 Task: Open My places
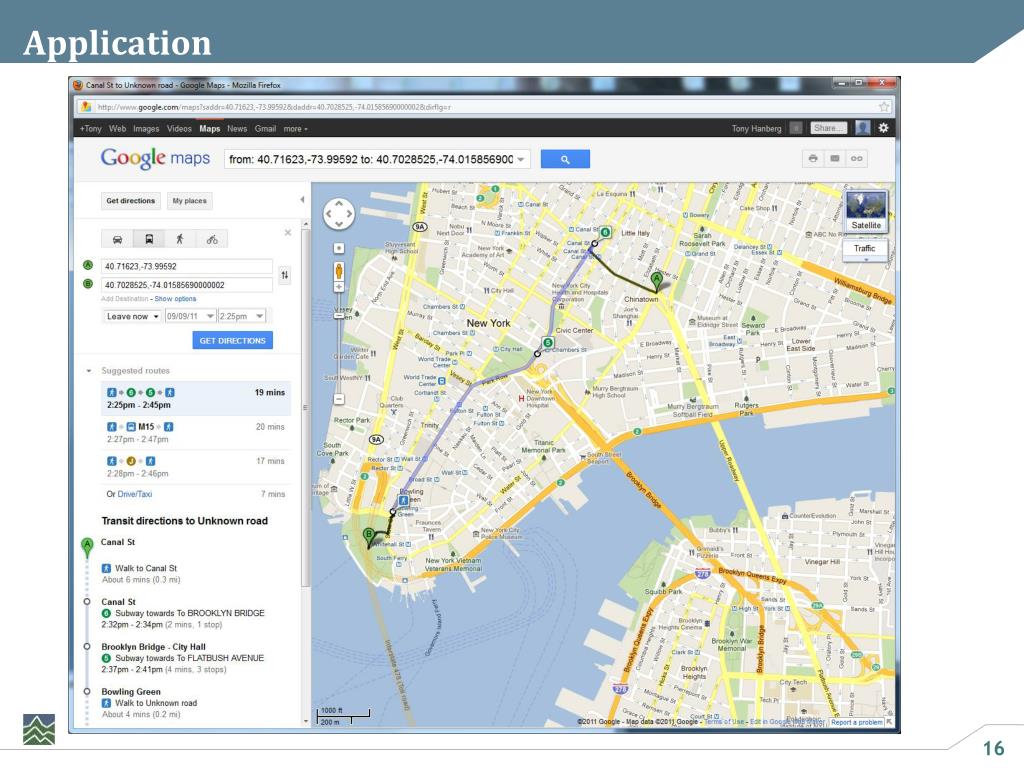189,201
